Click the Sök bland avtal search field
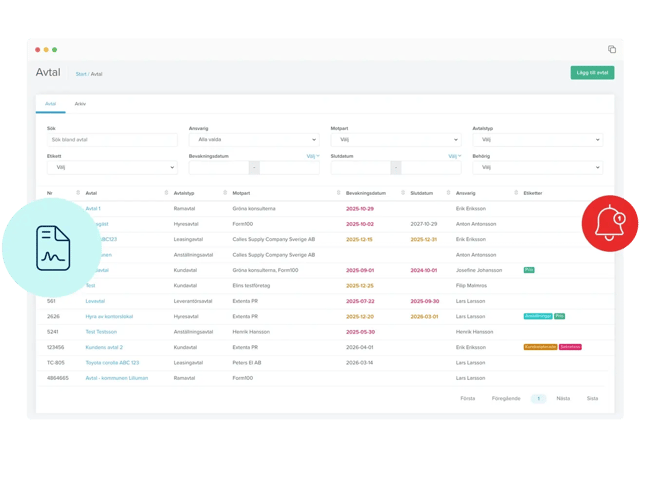This screenshot has height=487, width=650. [x=110, y=140]
